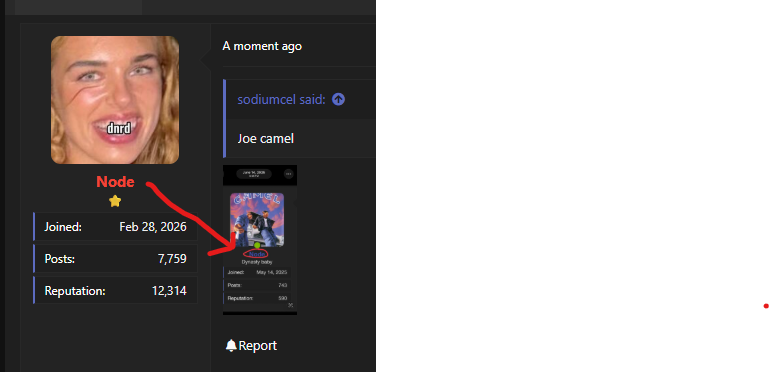Screen dimensions: 769x372
Task: Click the gold star badge under Node
Action: 115,201
